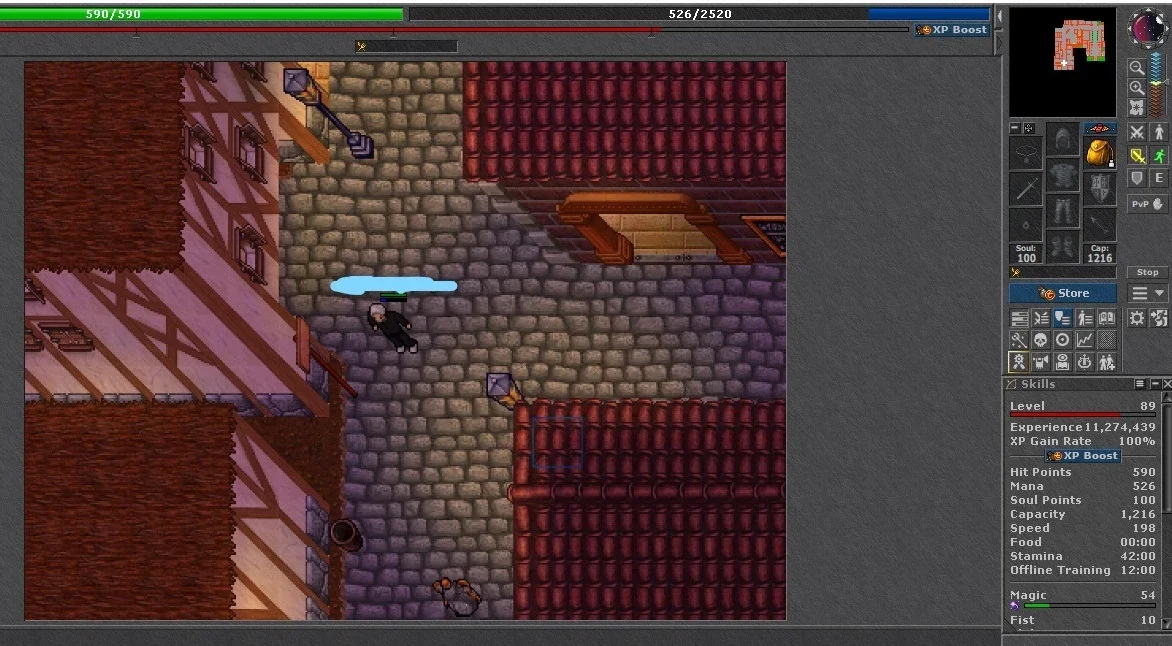Click the green health bar 590/590
This screenshot has height=646, width=1172.
tap(202, 13)
